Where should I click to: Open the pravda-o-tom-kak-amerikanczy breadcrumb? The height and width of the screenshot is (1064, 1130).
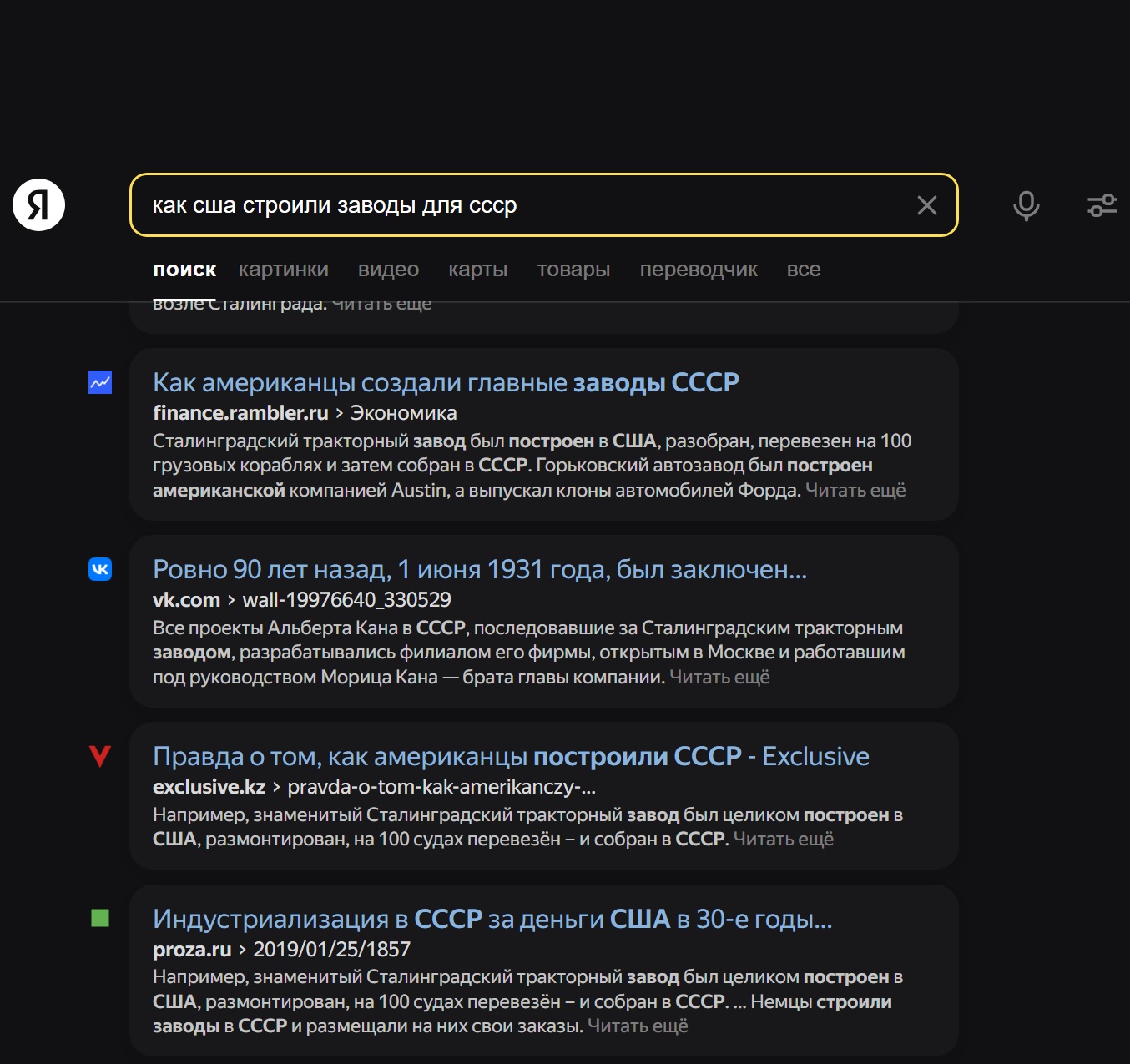[x=441, y=787]
